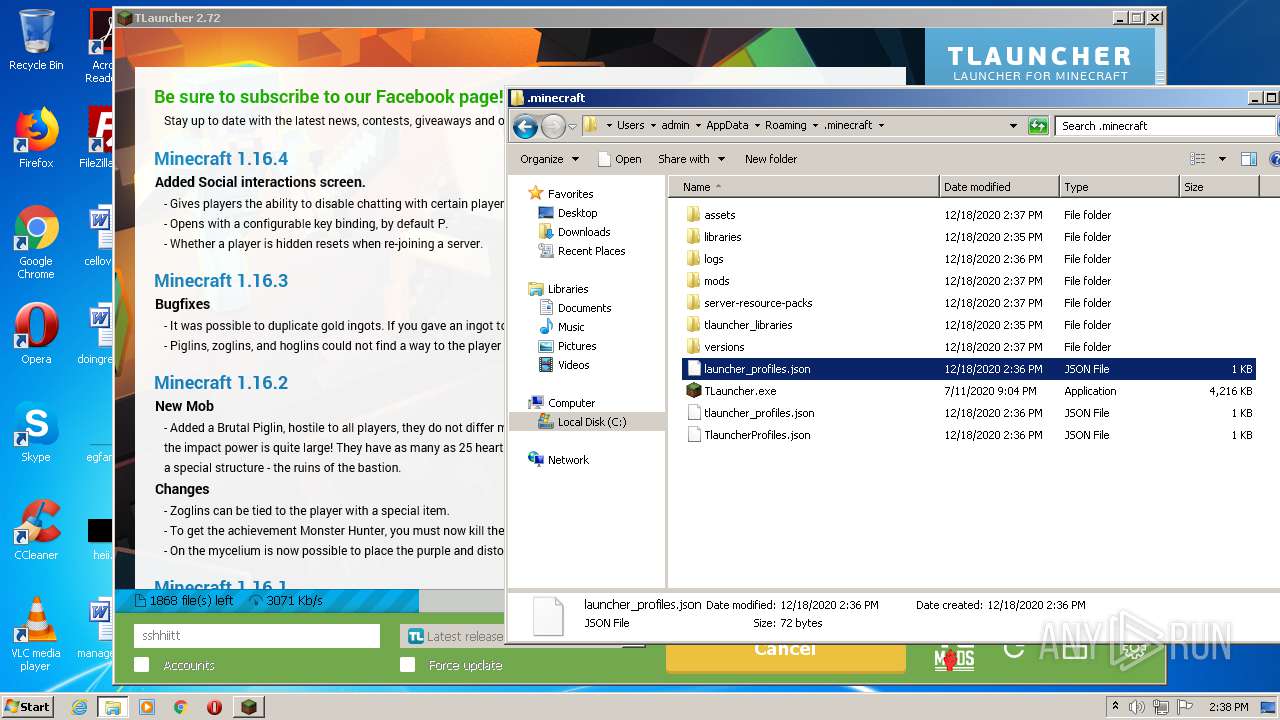Click Users in the address breadcrumb

[x=630, y=126]
